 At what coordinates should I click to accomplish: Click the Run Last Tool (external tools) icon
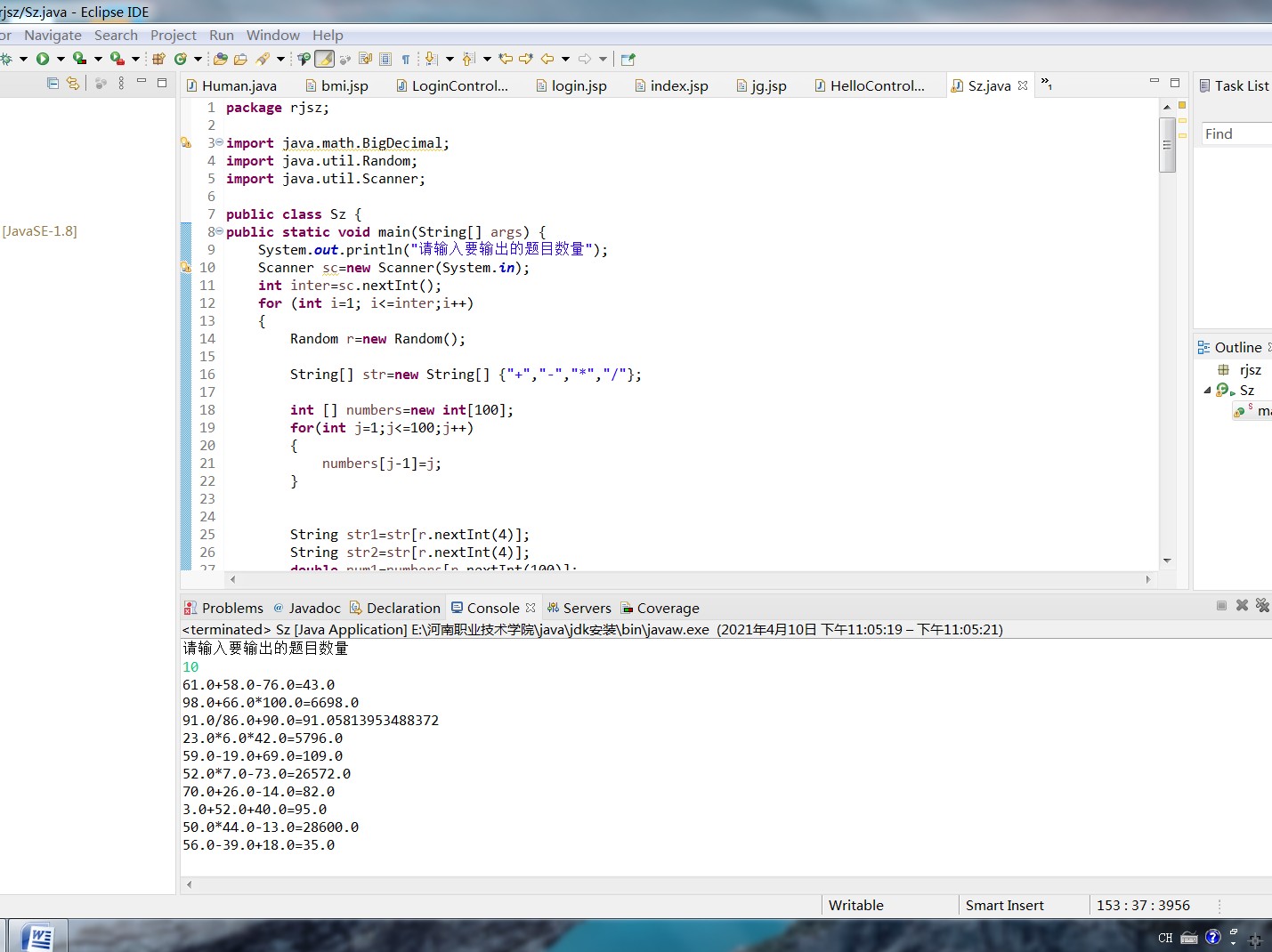pyautogui.click(x=117, y=60)
